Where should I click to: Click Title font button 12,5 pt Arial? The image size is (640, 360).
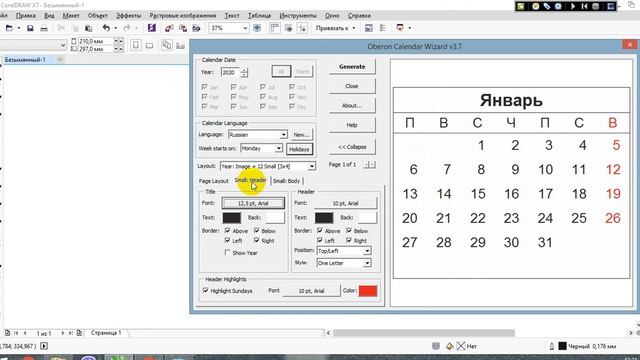(x=253, y=203)
